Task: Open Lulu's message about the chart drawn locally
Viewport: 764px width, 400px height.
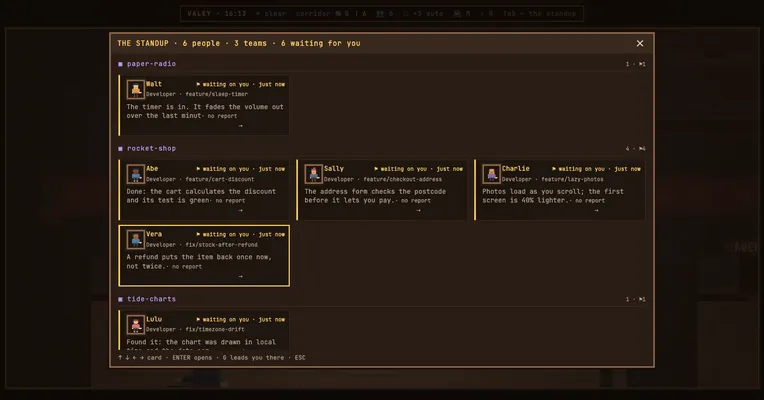Action: coord(201,344)
